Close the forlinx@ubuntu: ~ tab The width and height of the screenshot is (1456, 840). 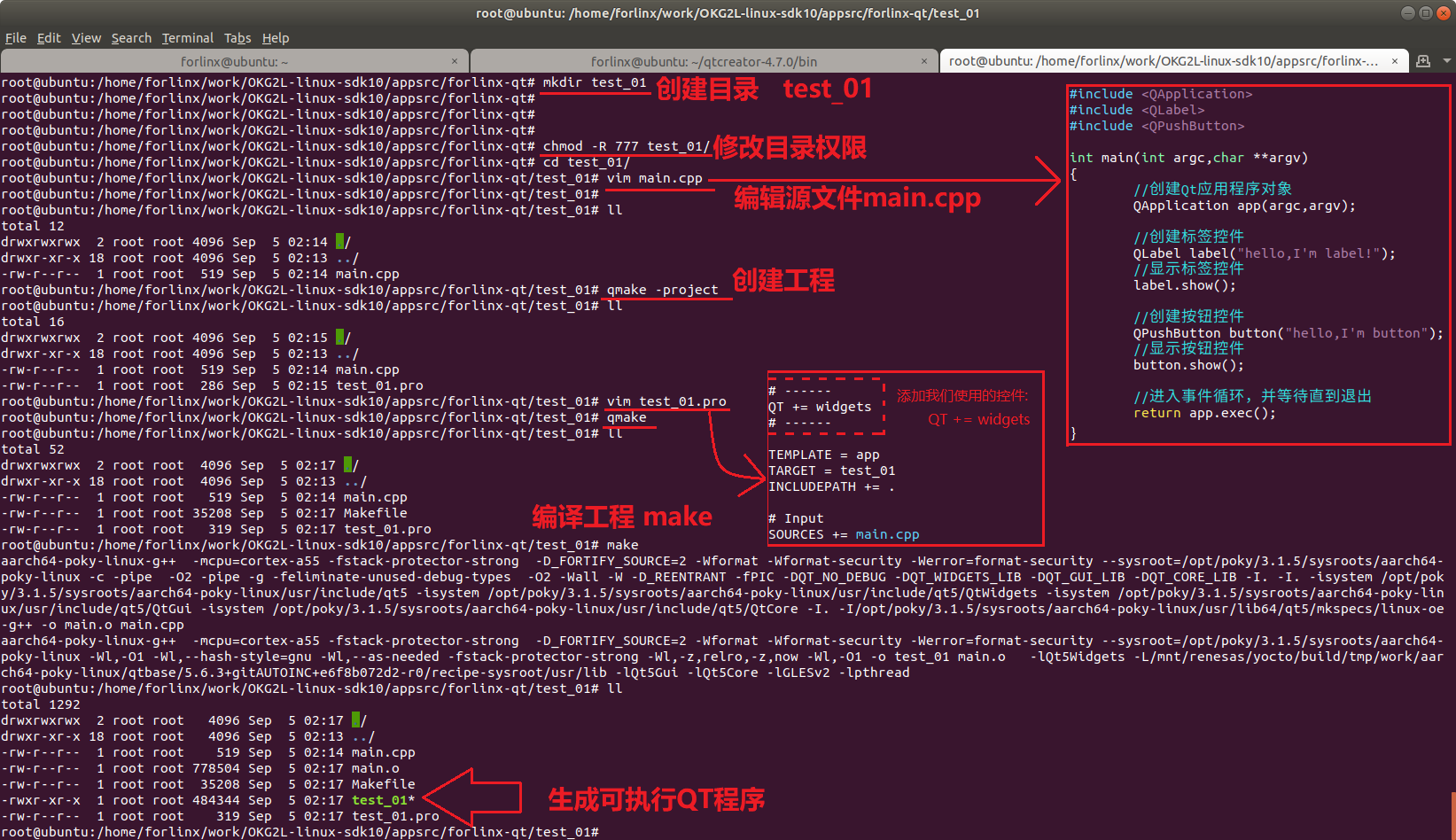455,61
